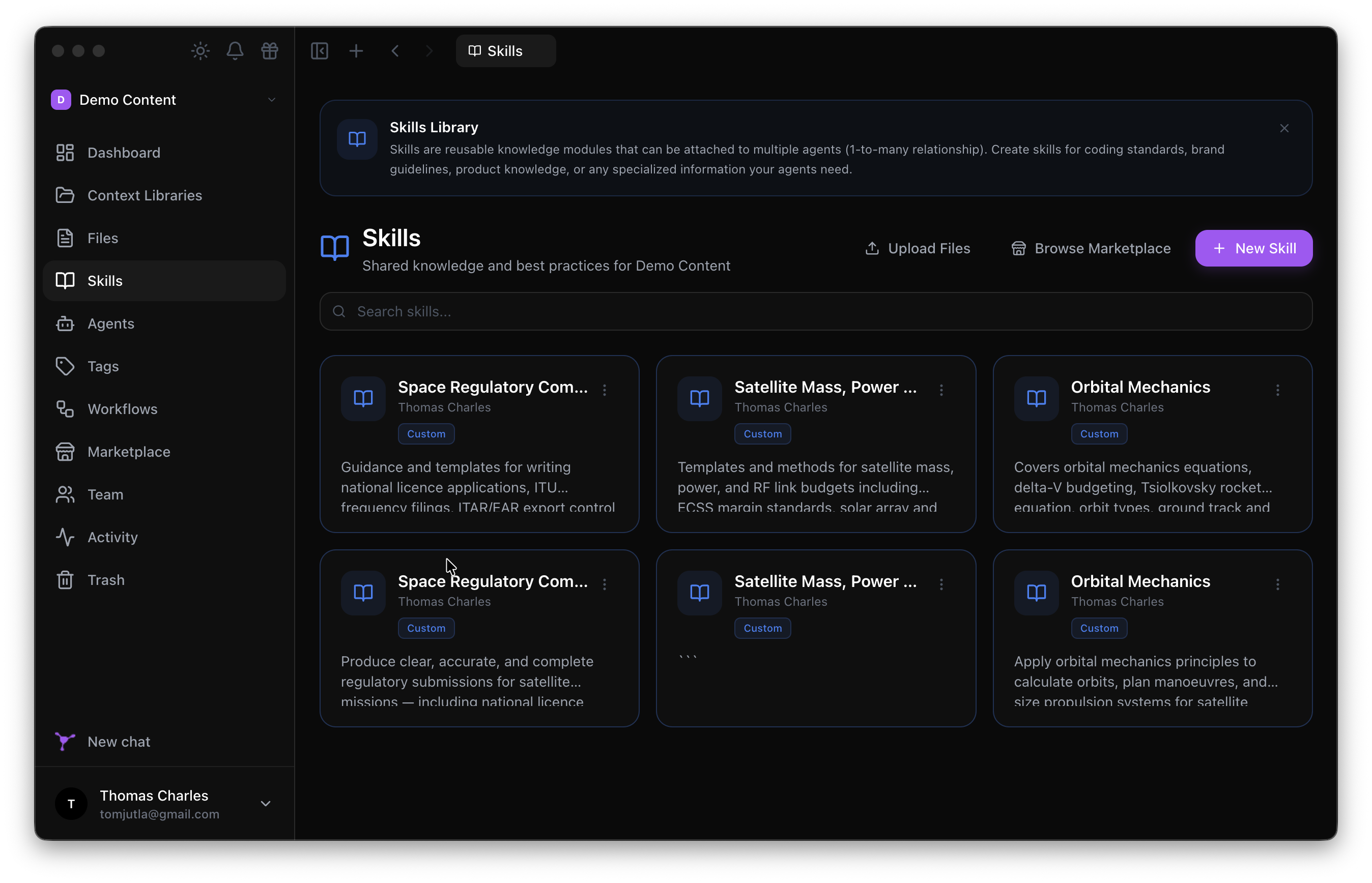Open Context Libraries in the sidebar
This screenshot has width=1372, height=883.
click(164, 195)
